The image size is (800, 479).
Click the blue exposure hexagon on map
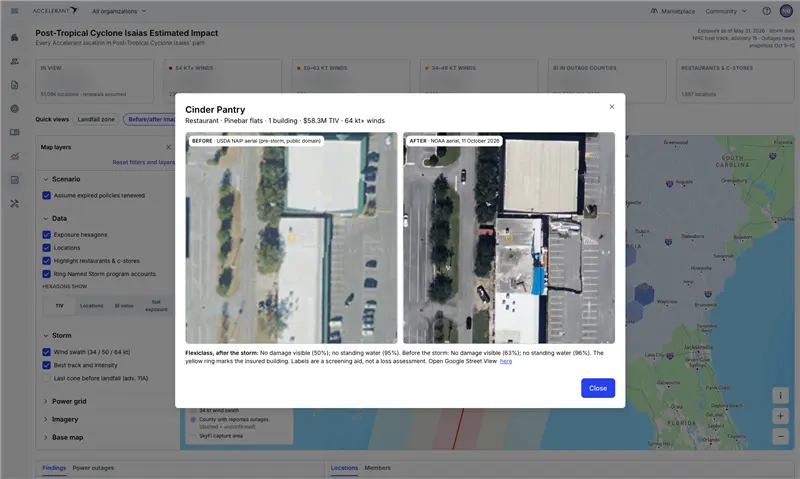tap(644, 294)
